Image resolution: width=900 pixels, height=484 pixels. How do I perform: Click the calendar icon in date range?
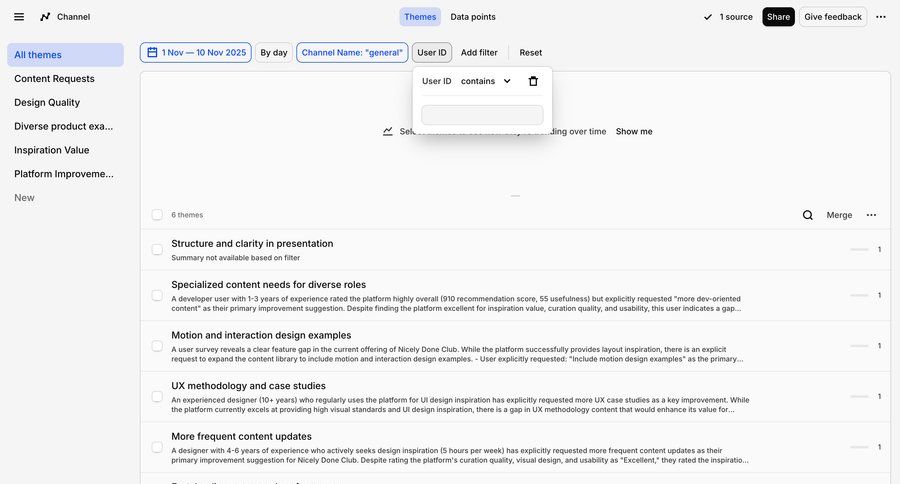click(x=152, y=53)
